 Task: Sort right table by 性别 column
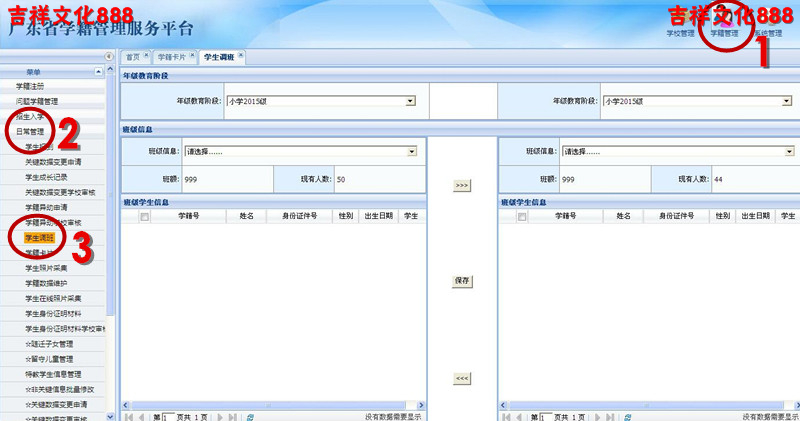pos(722,216)
